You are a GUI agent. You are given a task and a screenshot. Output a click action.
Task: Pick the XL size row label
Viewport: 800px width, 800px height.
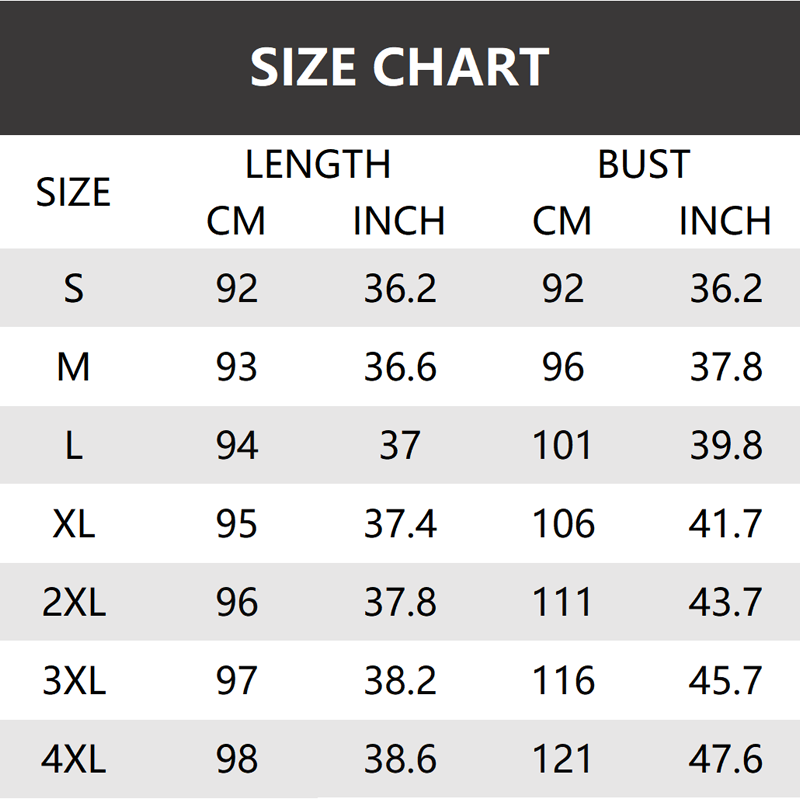click(x=73, y=524)
